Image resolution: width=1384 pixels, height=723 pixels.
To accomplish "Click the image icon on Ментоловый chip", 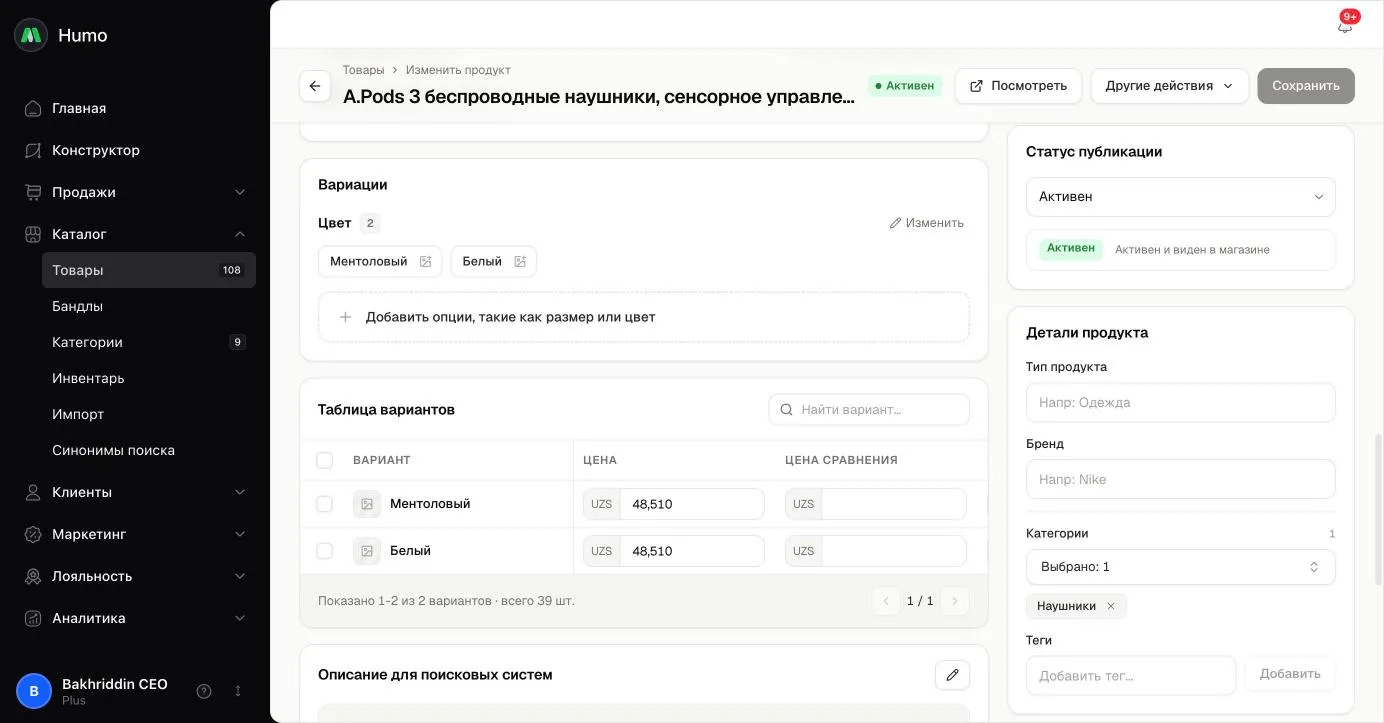I will [425, 261].
